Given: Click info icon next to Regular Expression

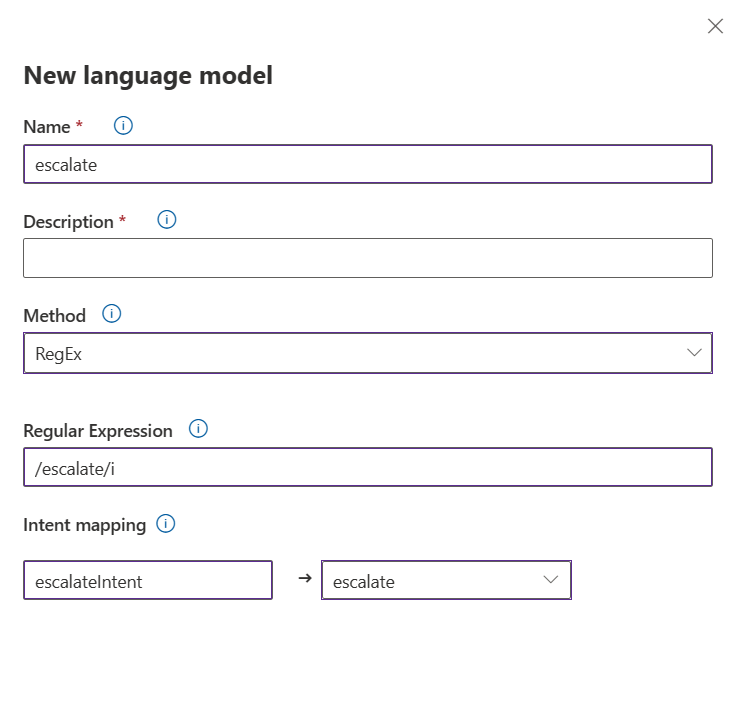Looking at the screenshot, I should (198, 429).
